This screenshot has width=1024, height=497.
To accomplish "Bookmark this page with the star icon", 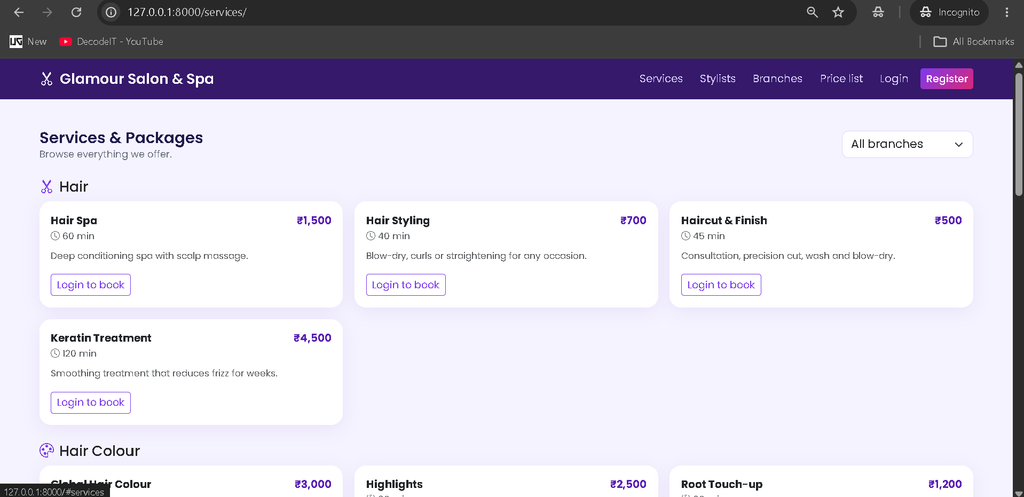I will [x=839, y=12].
